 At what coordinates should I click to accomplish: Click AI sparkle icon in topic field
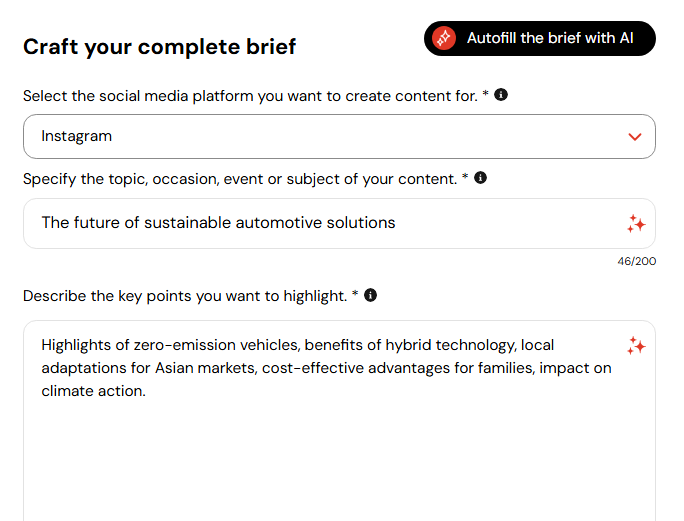636,224
